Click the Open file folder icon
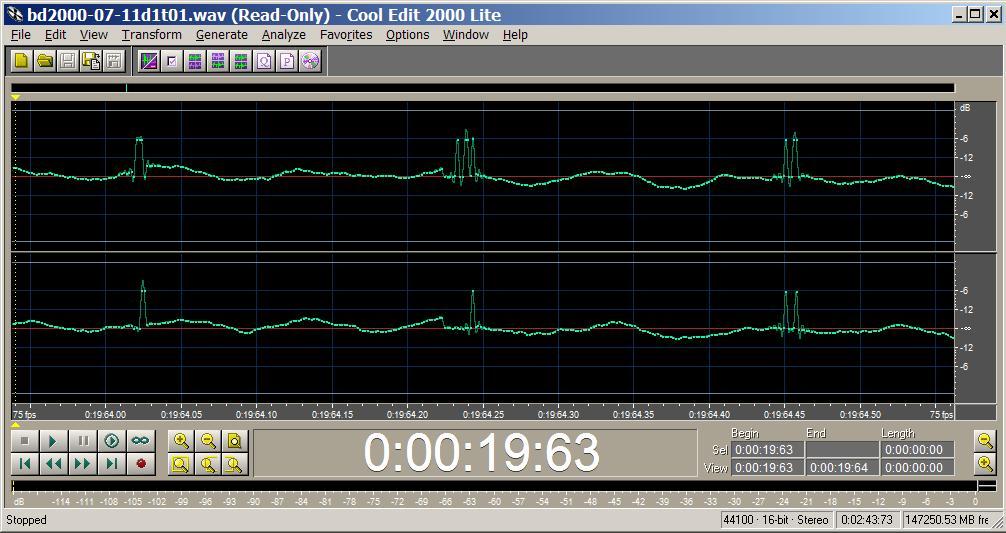Image resolution: width=1006 pixels, height=533 pixels. pyautogui.click(x=44, y=61)
